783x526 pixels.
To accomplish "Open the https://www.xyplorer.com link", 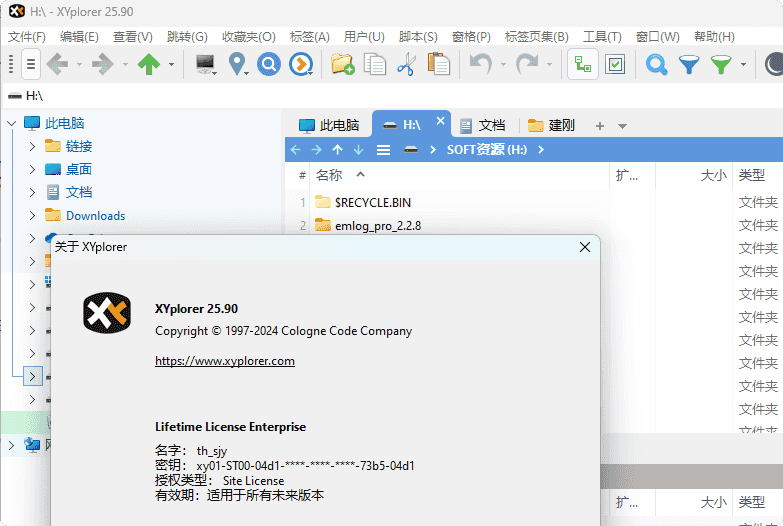I will 225,361.
